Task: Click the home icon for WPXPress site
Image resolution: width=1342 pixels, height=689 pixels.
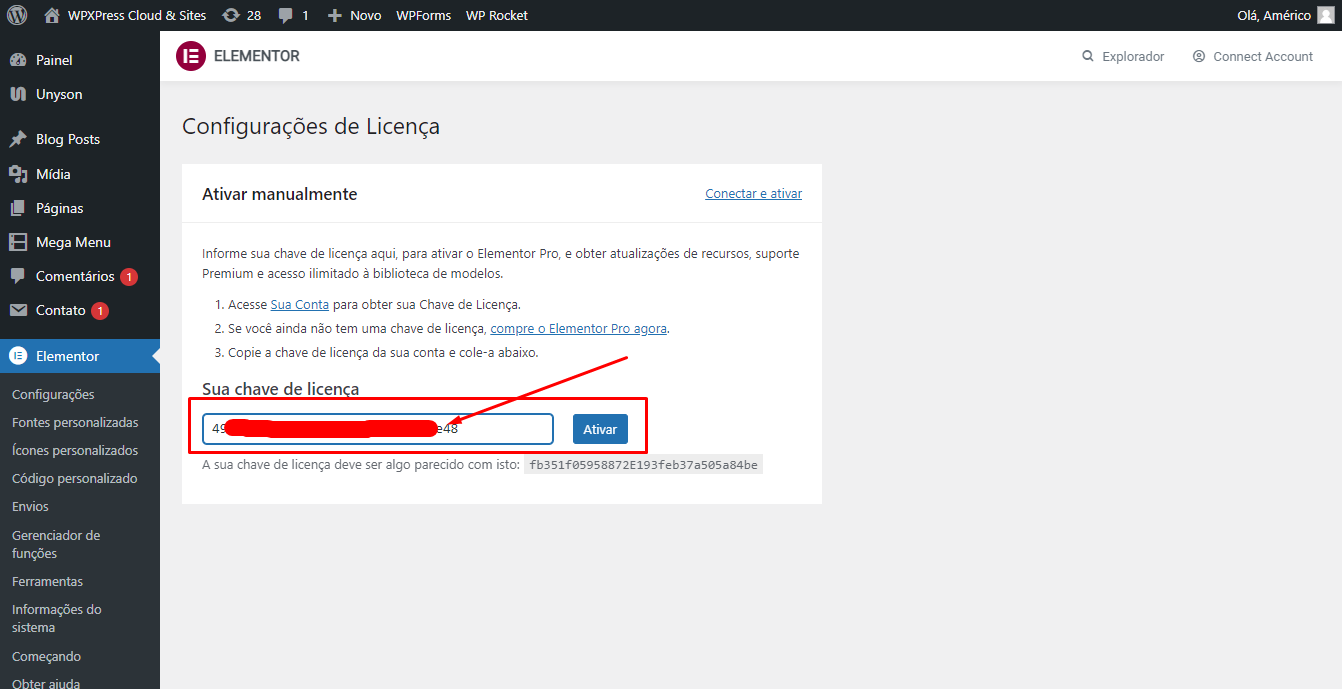Action: 52,15
